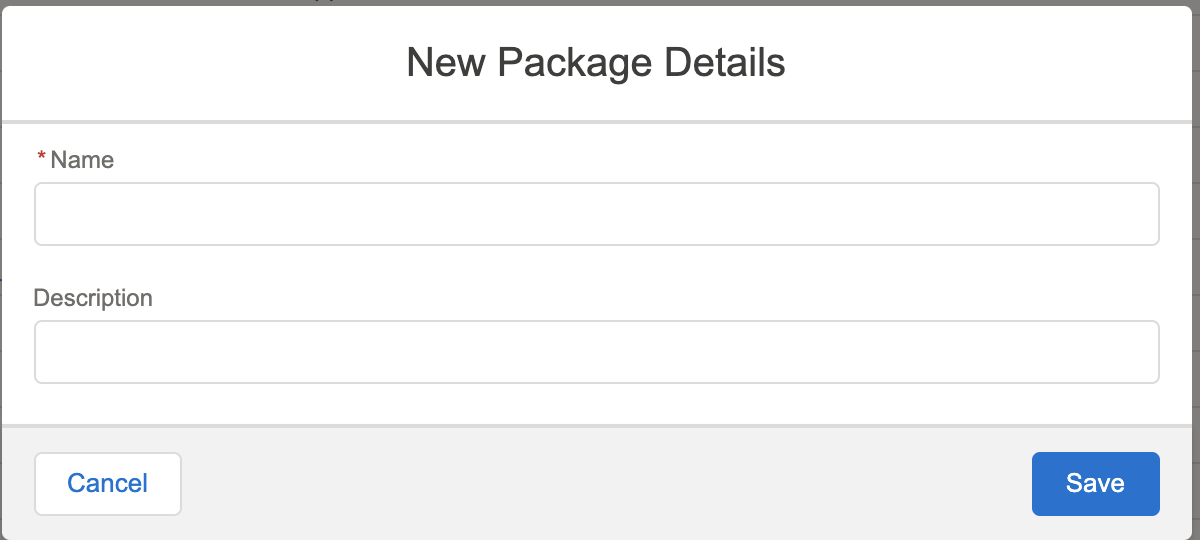Click the Description input field
Image resolution: width=1200 pixels, height=540 pixels.
pyautogui.click(x=597, y=352)
